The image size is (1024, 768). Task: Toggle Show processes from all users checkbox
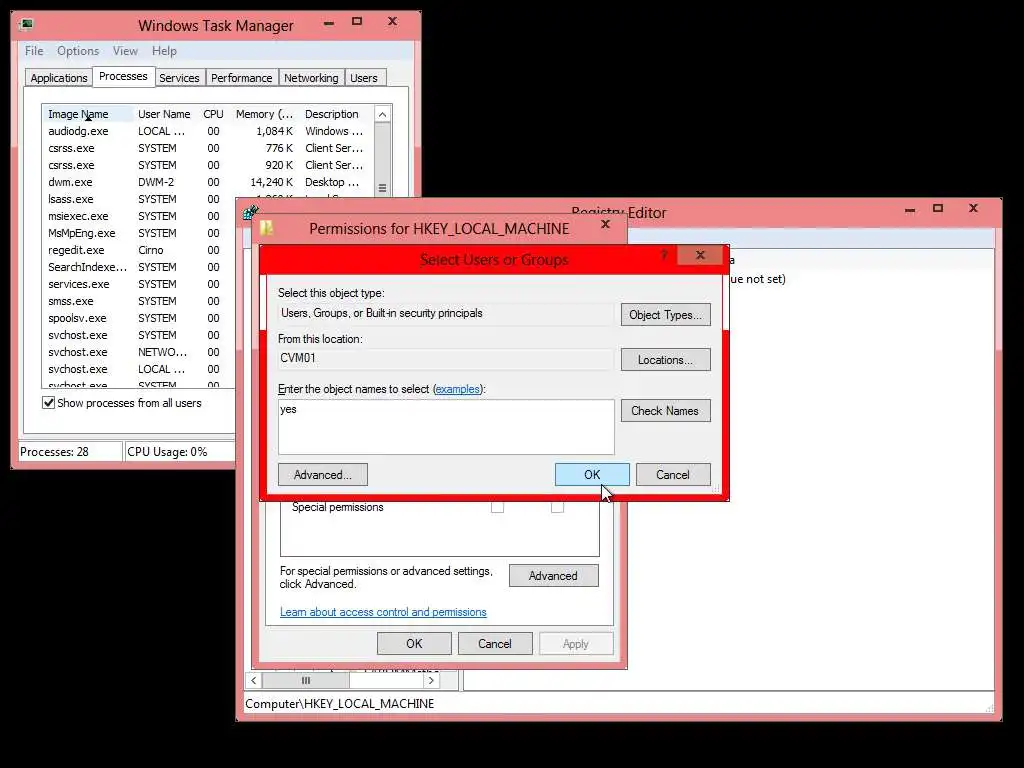click(48, 403)
